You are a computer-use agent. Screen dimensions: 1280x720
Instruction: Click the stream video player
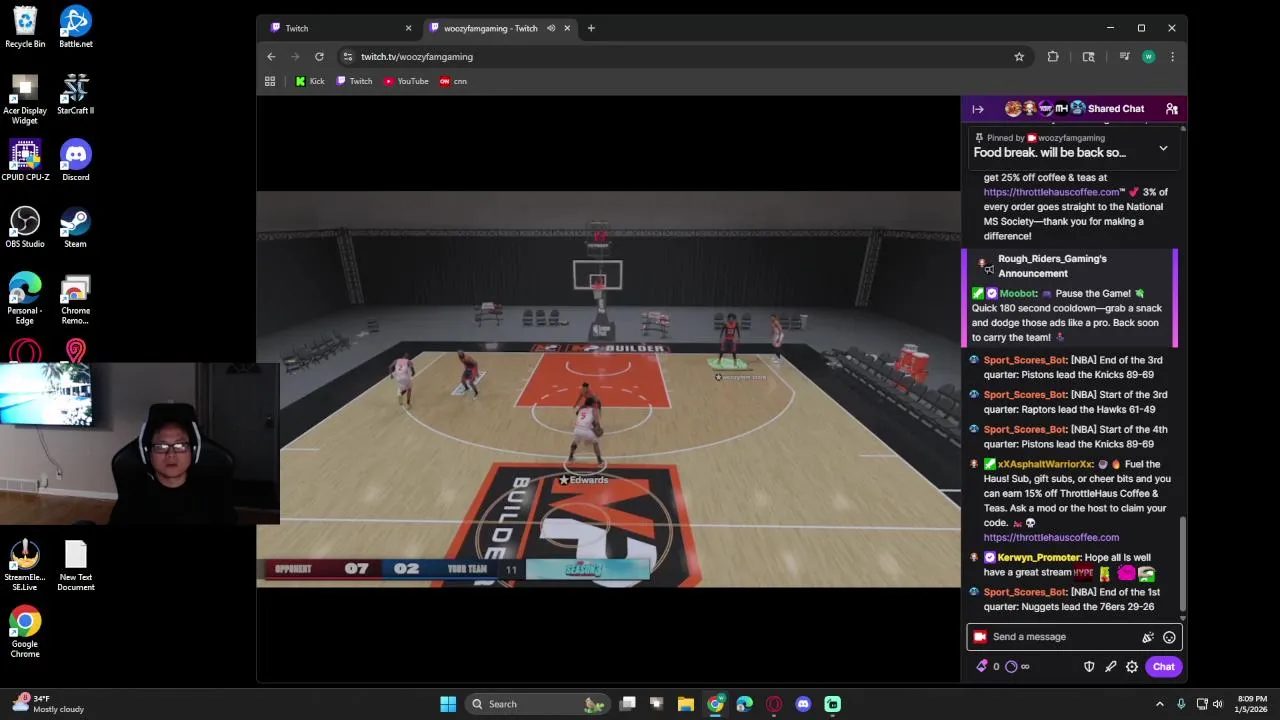coord(608,389)
